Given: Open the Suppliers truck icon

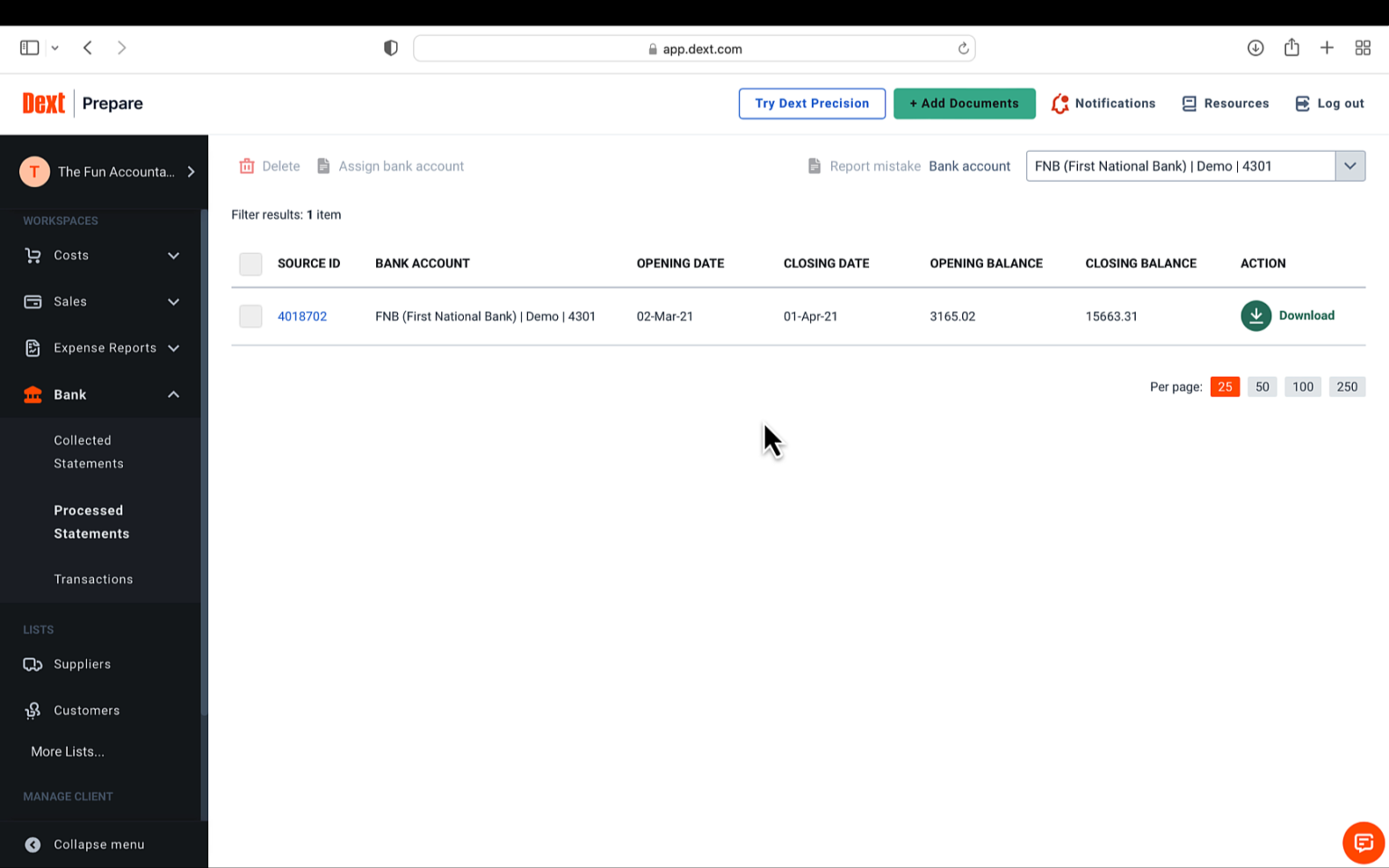Looking at the screenshot, I should click(33, 664).
